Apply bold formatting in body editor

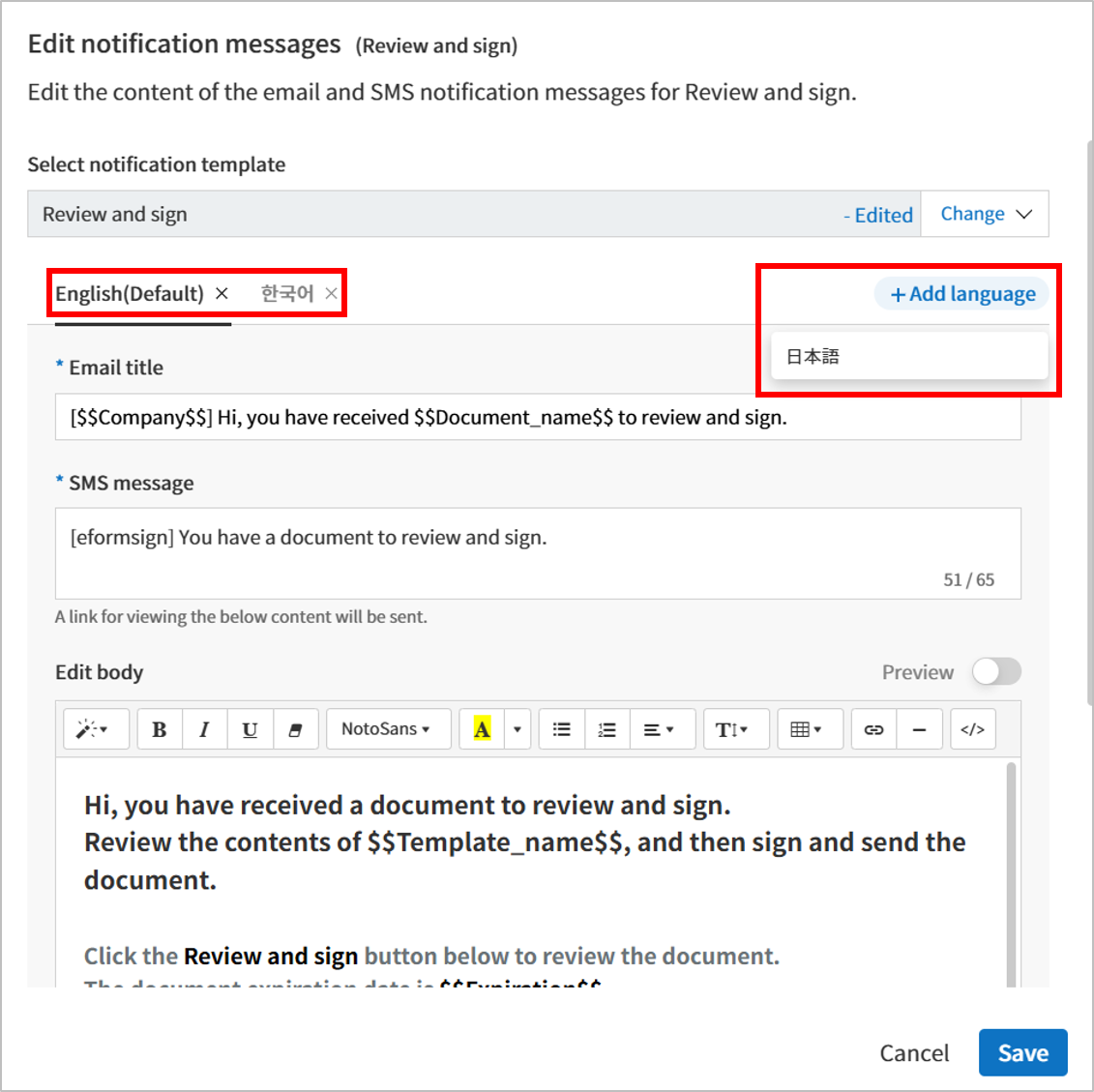[159, 729]
